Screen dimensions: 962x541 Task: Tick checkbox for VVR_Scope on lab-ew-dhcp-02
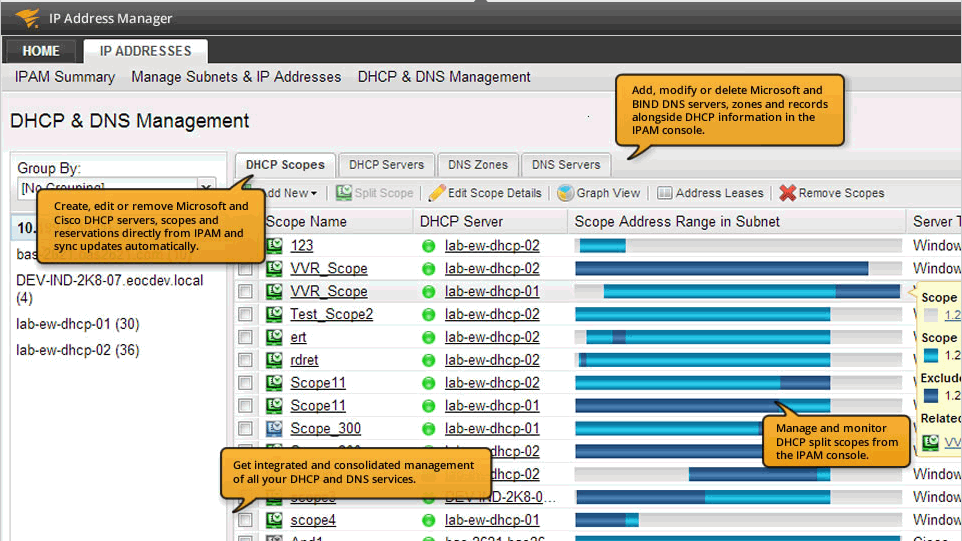click(x=245, y=269)
